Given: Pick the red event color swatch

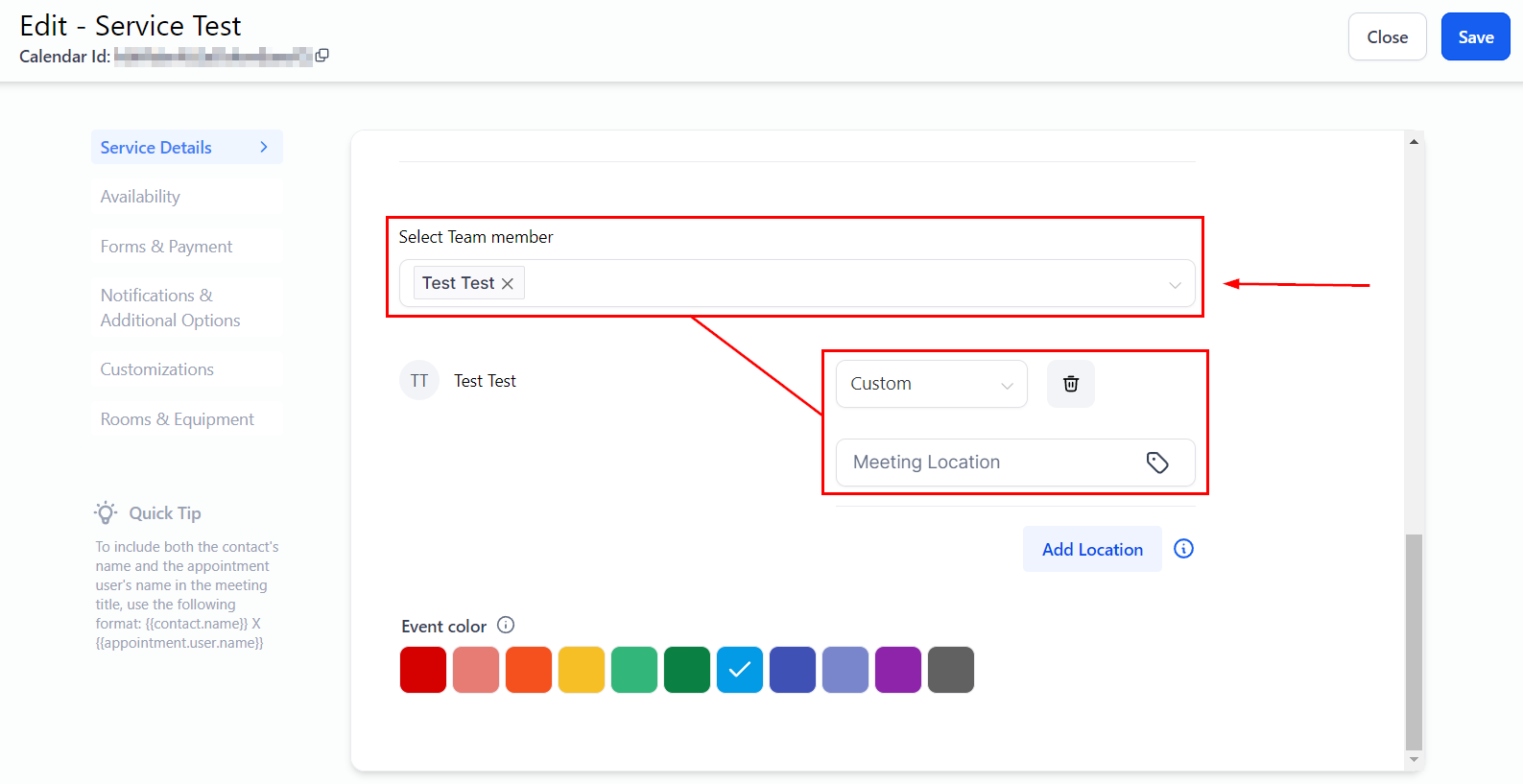Looking at the screenshot, I should click(x=423, y=670).
